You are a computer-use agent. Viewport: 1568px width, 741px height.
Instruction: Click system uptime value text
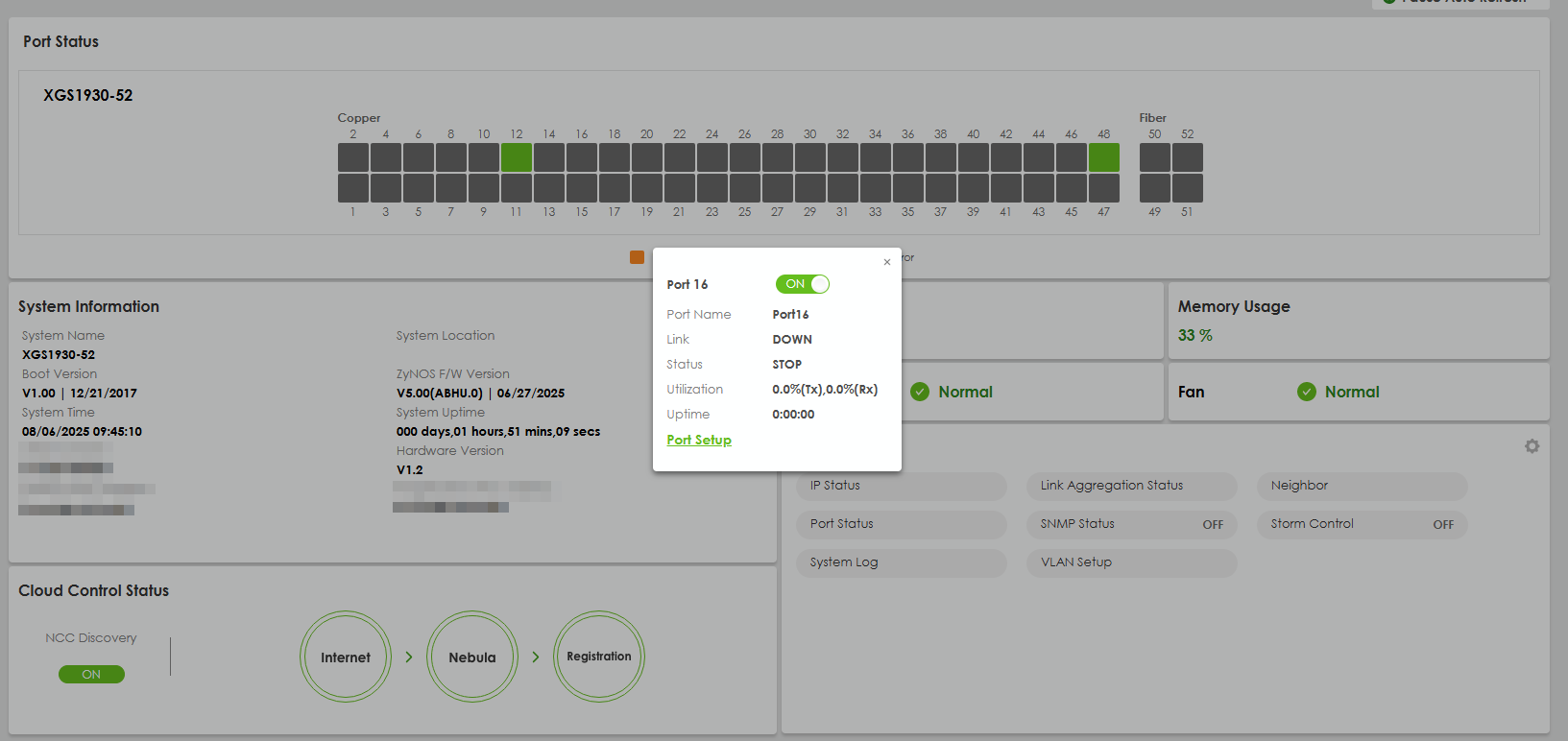[498, 432]
